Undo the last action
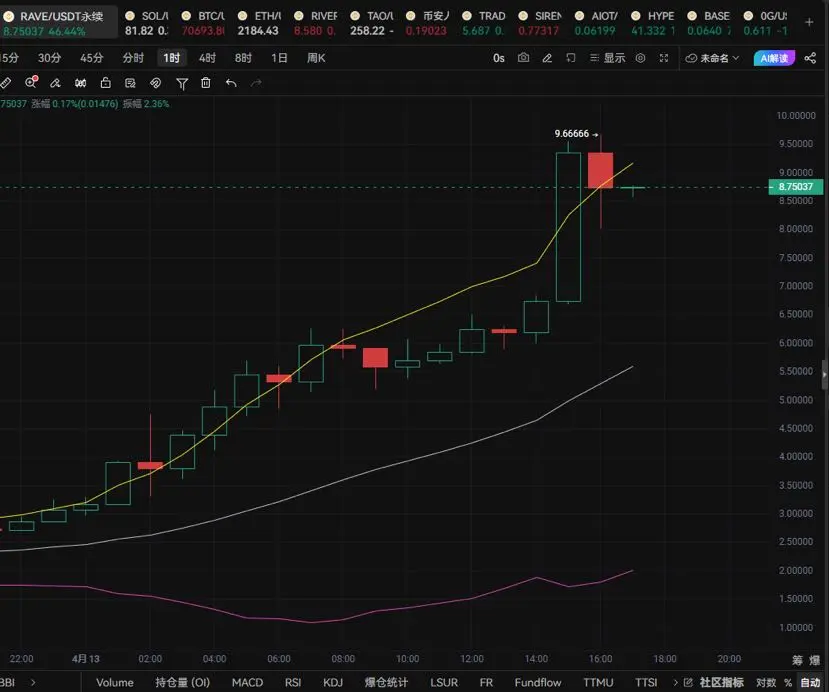 click(231, 83)
